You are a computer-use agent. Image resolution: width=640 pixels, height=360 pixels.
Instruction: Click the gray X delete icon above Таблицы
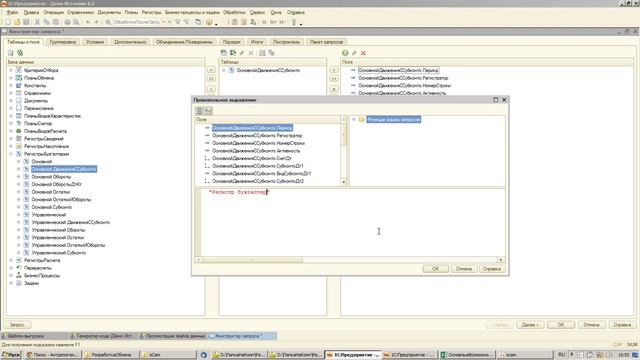pyautogui.click(x=251, y=53)
